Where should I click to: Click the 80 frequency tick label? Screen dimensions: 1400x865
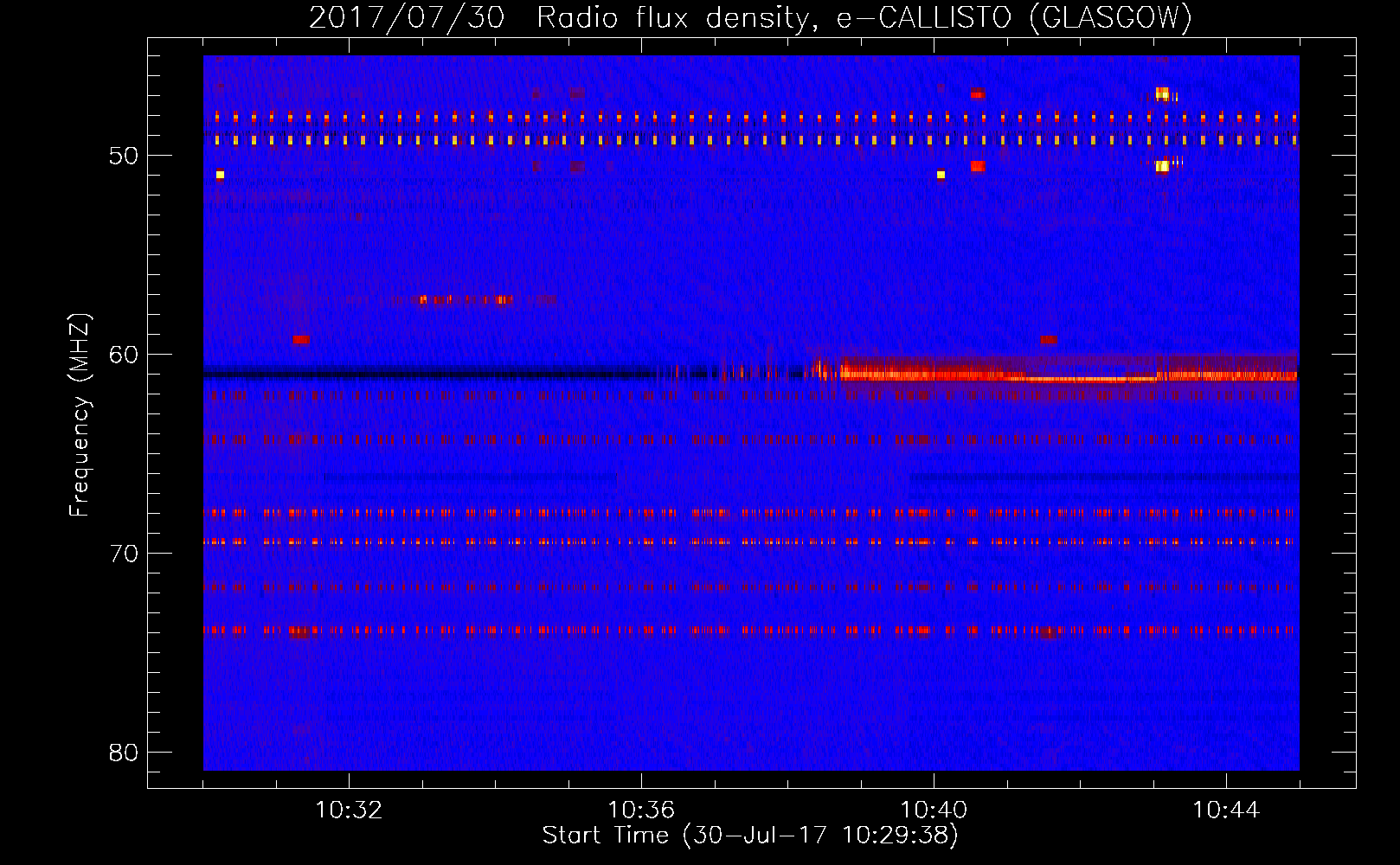click(124, 753)
